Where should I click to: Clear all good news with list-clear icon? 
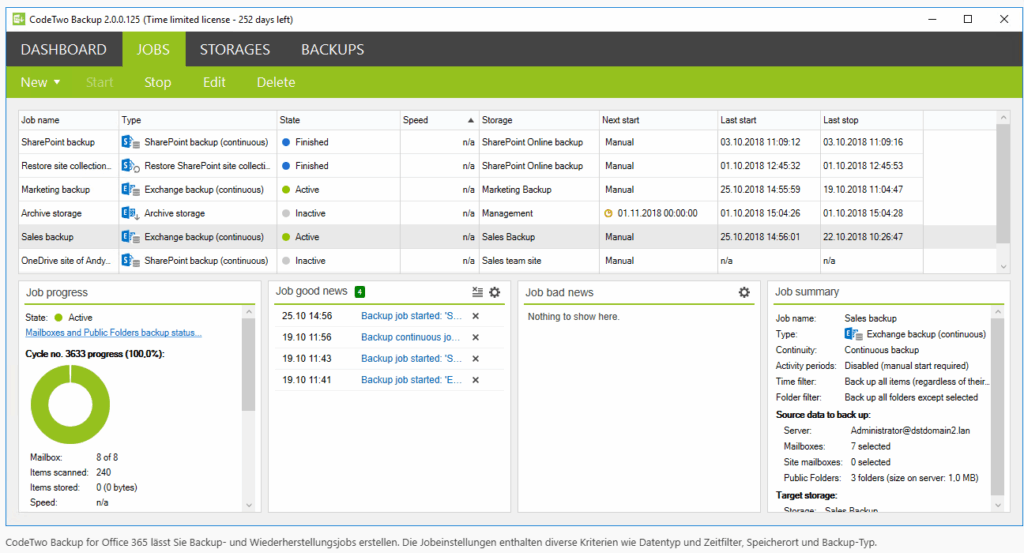tap(477, 292)
